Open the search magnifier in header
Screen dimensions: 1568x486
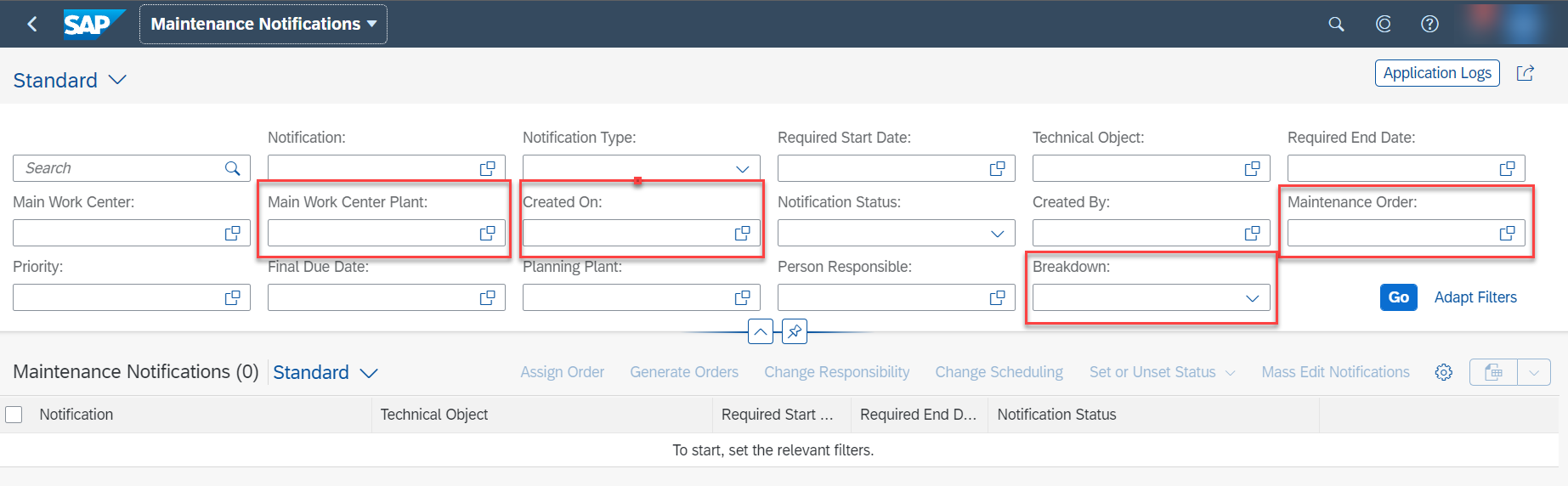pos(1336,24)
